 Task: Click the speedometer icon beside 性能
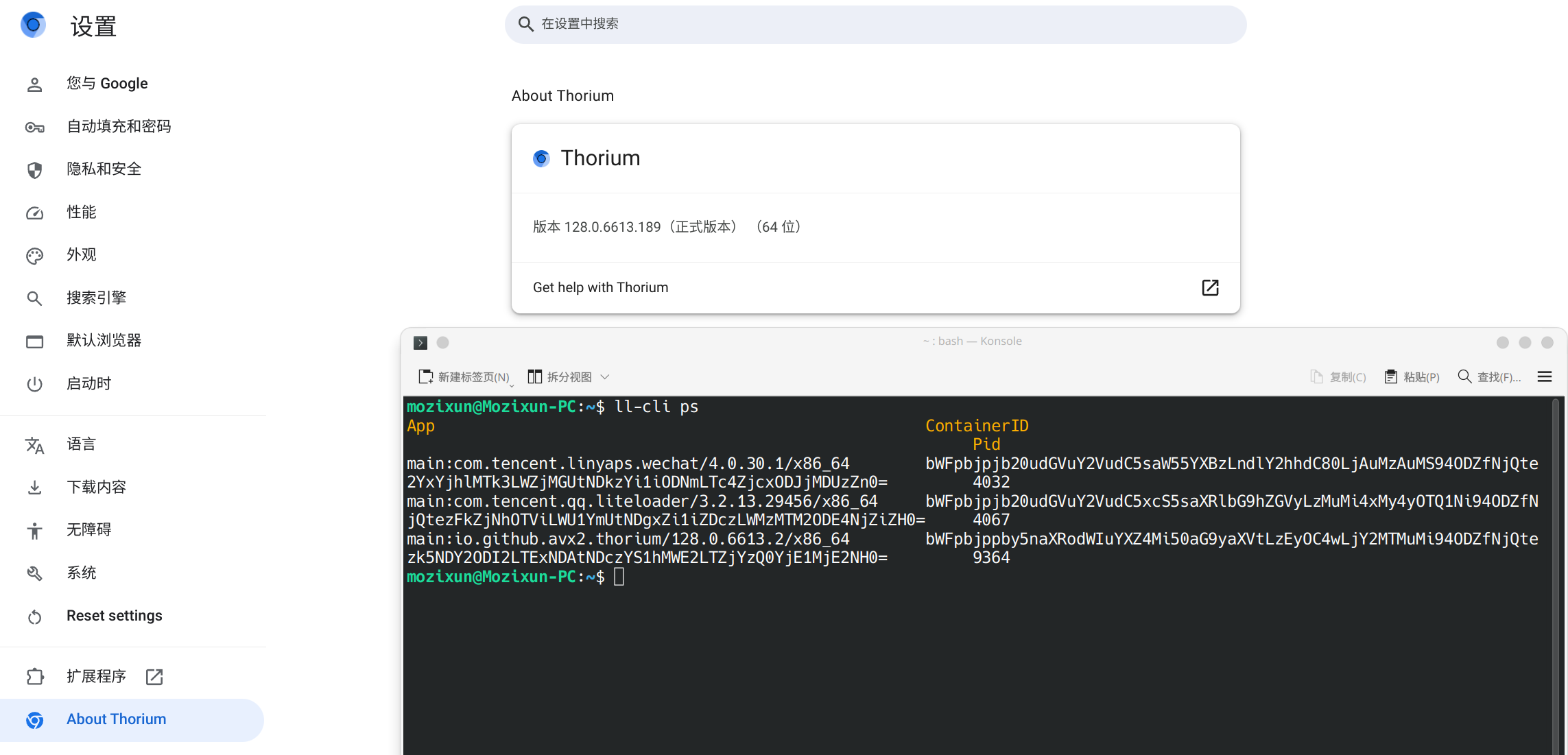[x=34, y=213]
